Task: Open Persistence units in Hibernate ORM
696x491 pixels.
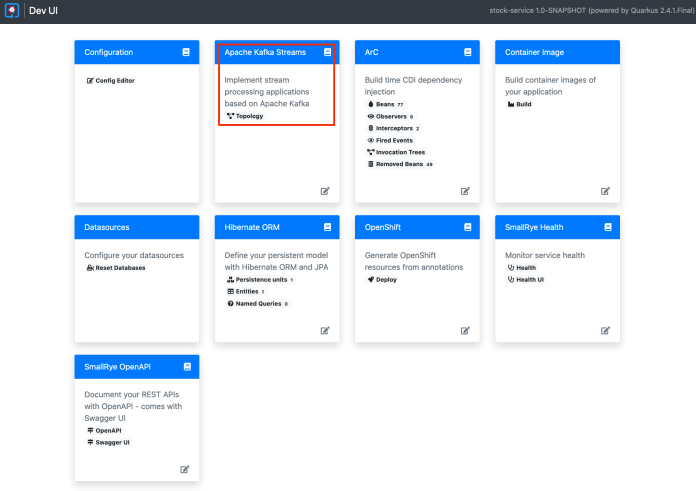Action: pyautogui.click(x=260, y=280)
